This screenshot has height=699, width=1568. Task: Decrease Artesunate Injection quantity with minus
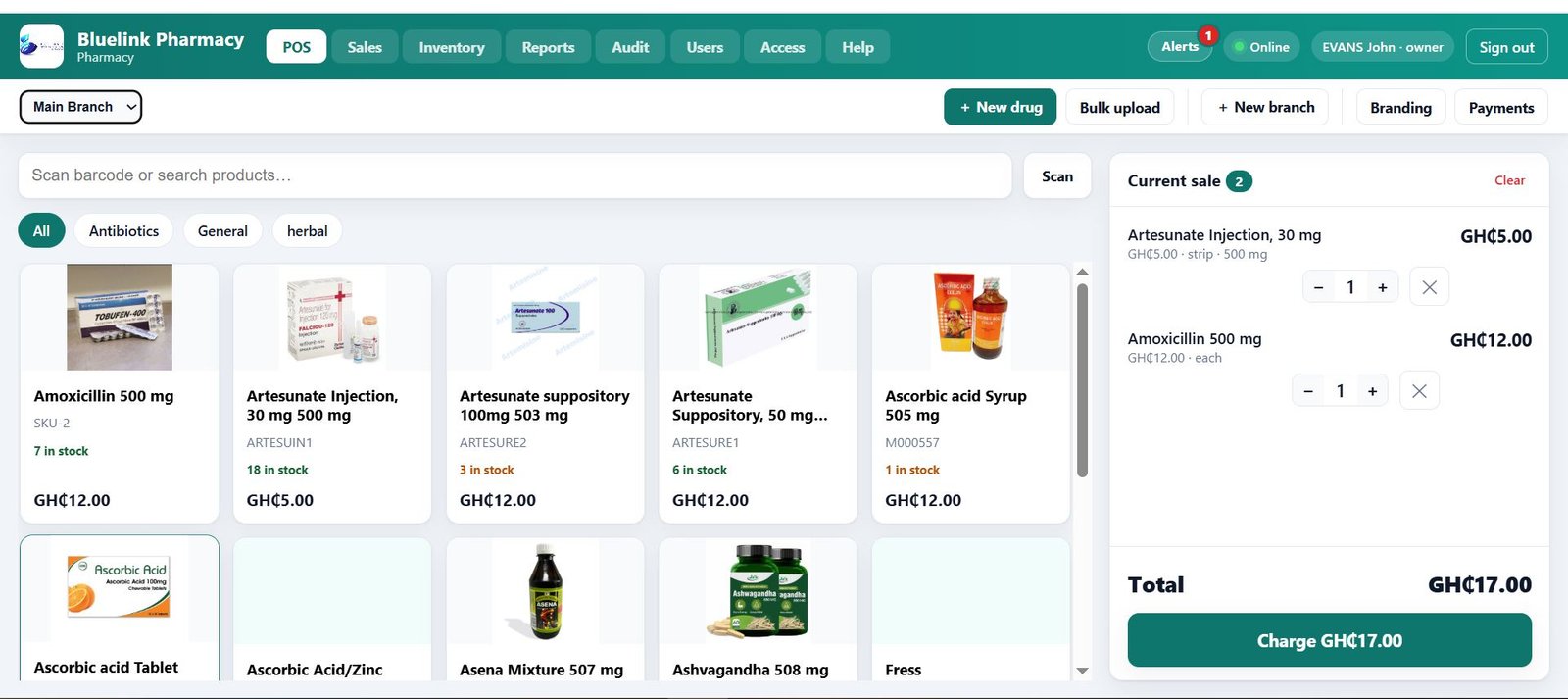(1318, 287)
